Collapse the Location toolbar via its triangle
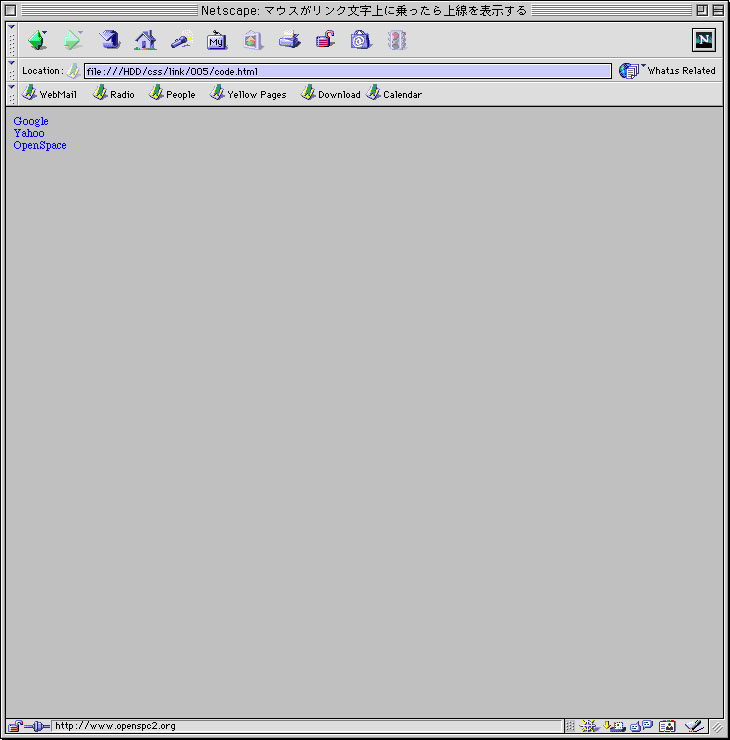The image size is (730, 740). pos(11,63)
